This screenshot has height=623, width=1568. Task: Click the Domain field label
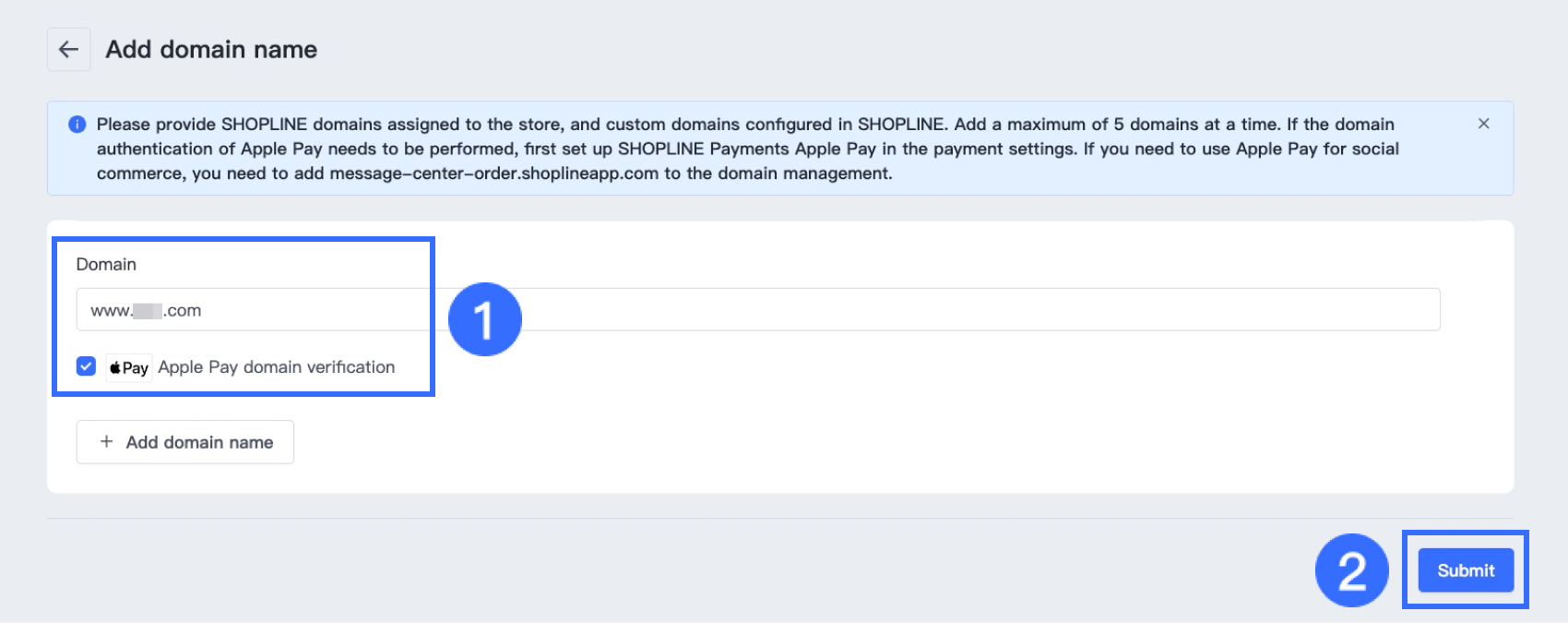tap(106, 265)
